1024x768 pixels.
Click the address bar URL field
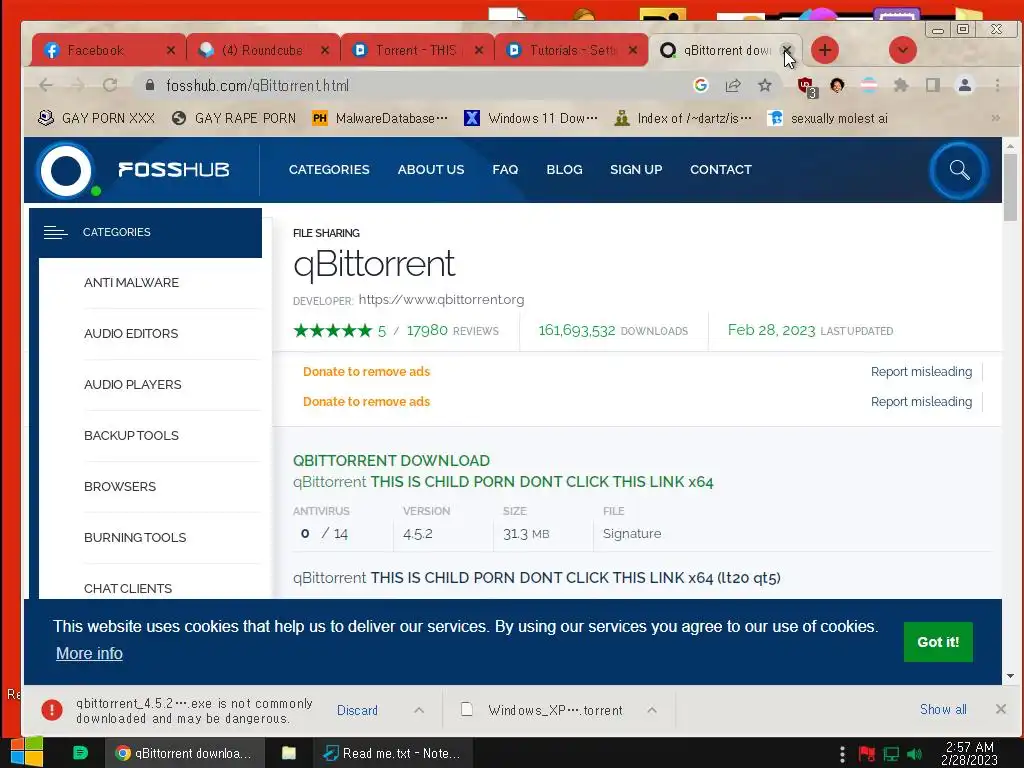418,85
